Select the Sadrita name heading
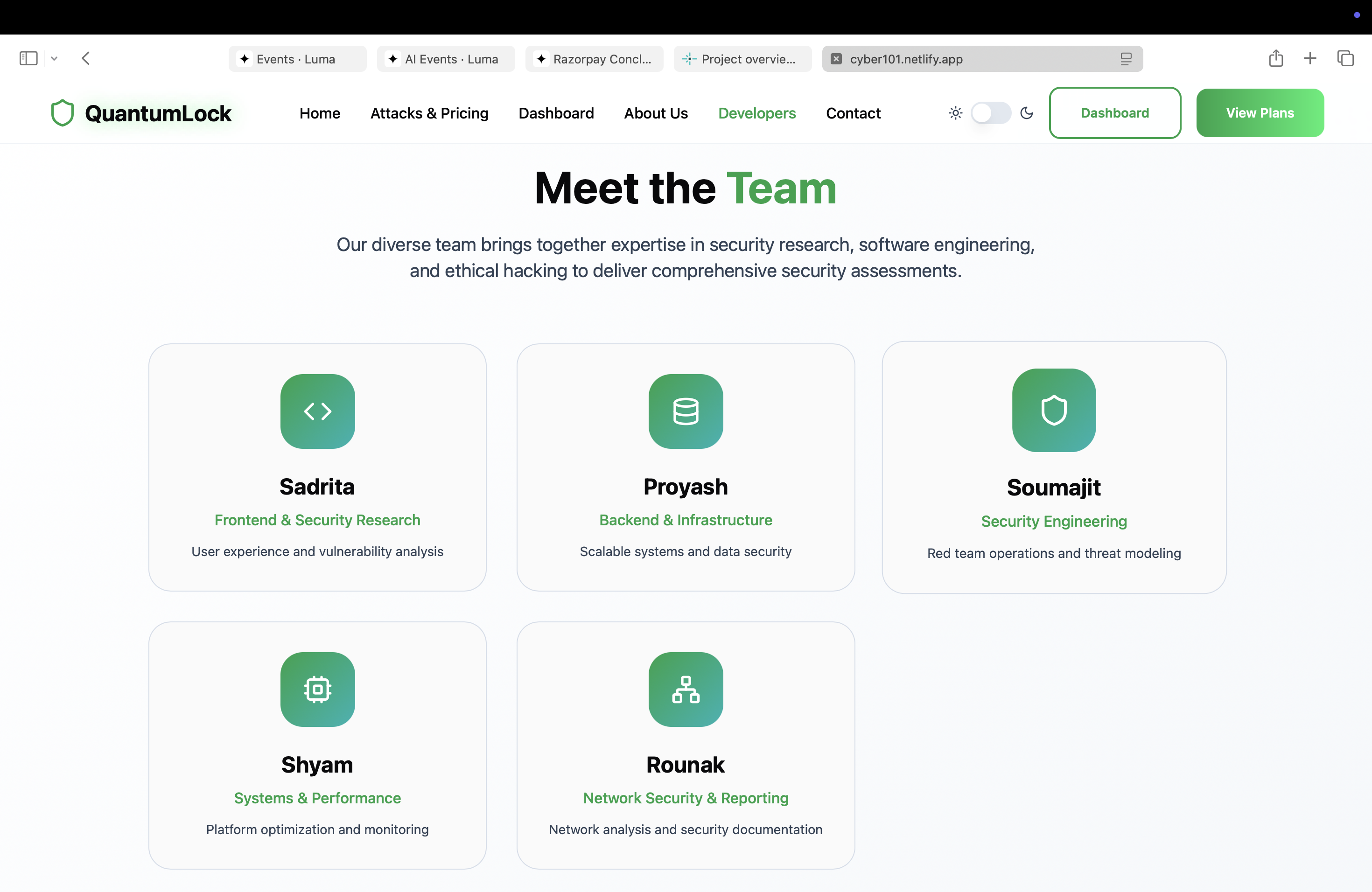 click(317, 487)
